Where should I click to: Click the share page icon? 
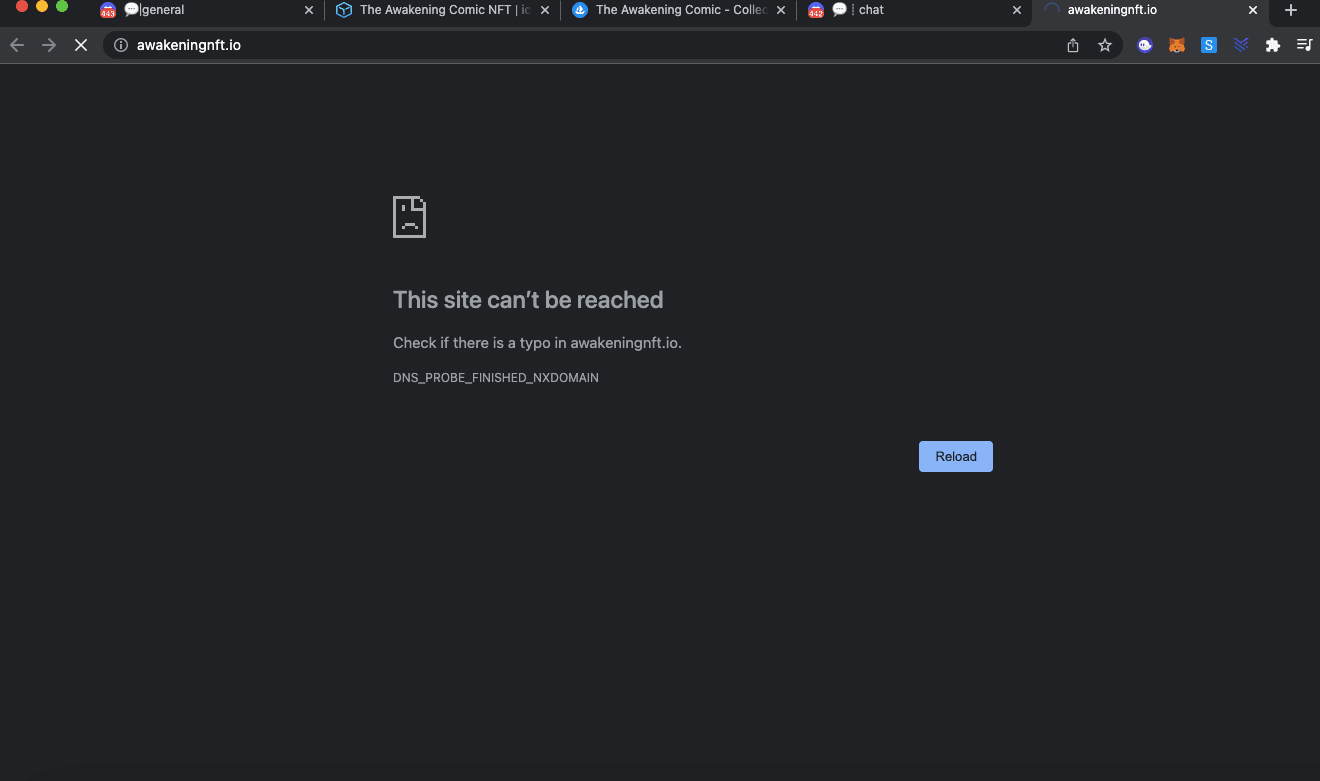pos(1073,45)
